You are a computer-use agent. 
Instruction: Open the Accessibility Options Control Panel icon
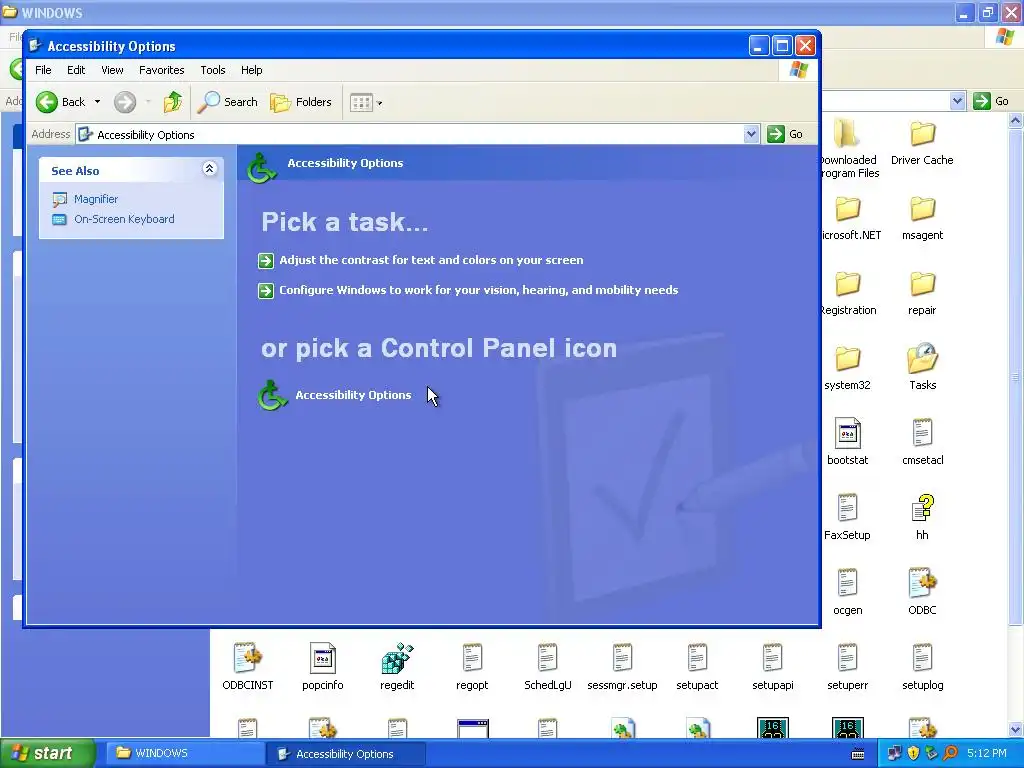(x=334, y=395)
